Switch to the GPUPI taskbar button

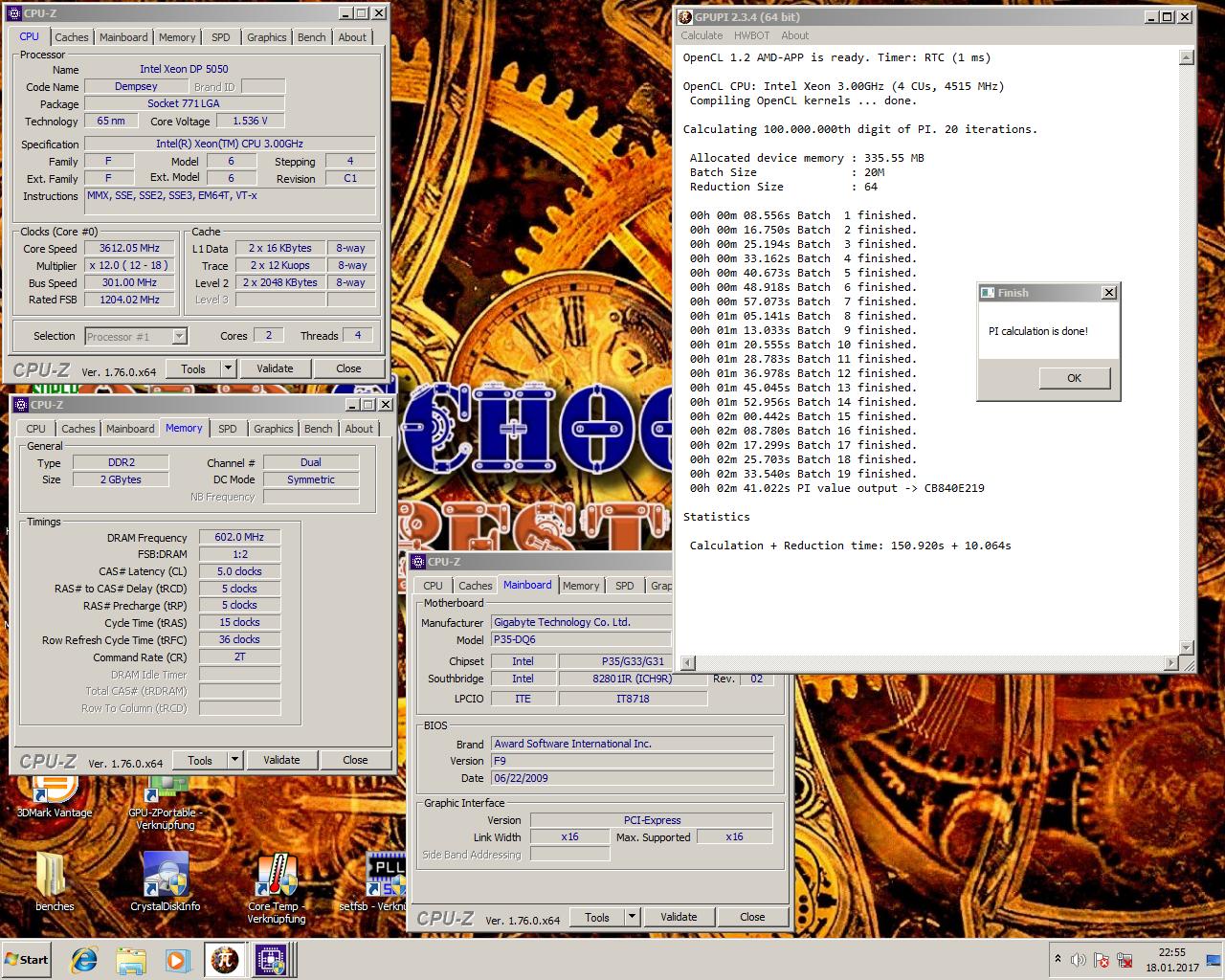[x=224, y=960]
